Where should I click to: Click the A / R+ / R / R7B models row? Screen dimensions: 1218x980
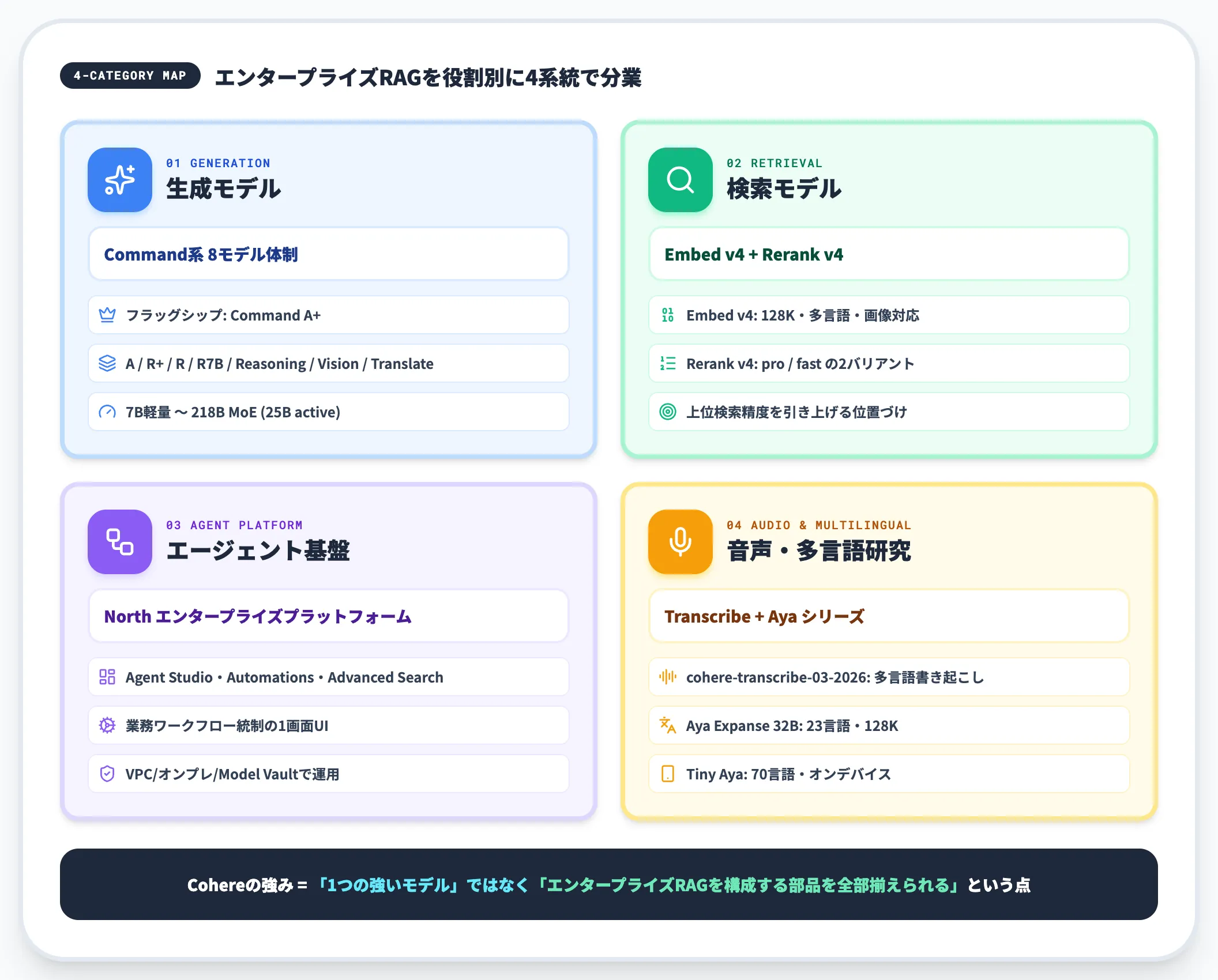329,363
